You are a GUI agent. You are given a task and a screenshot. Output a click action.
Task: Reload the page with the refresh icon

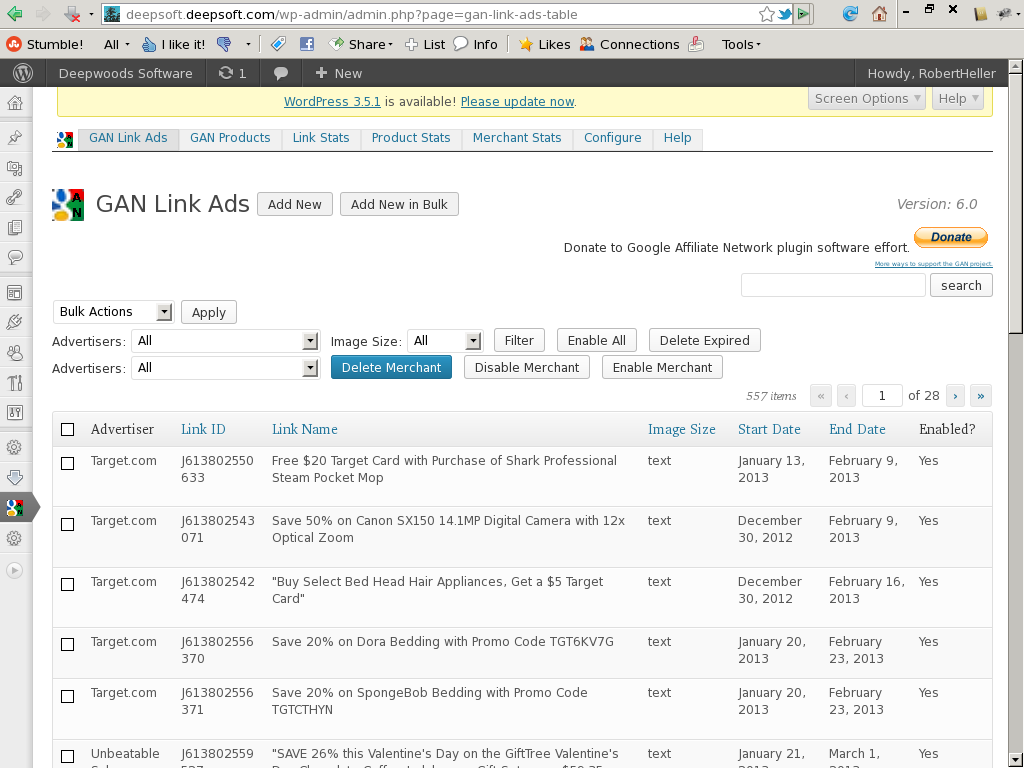tap(850, 14)
